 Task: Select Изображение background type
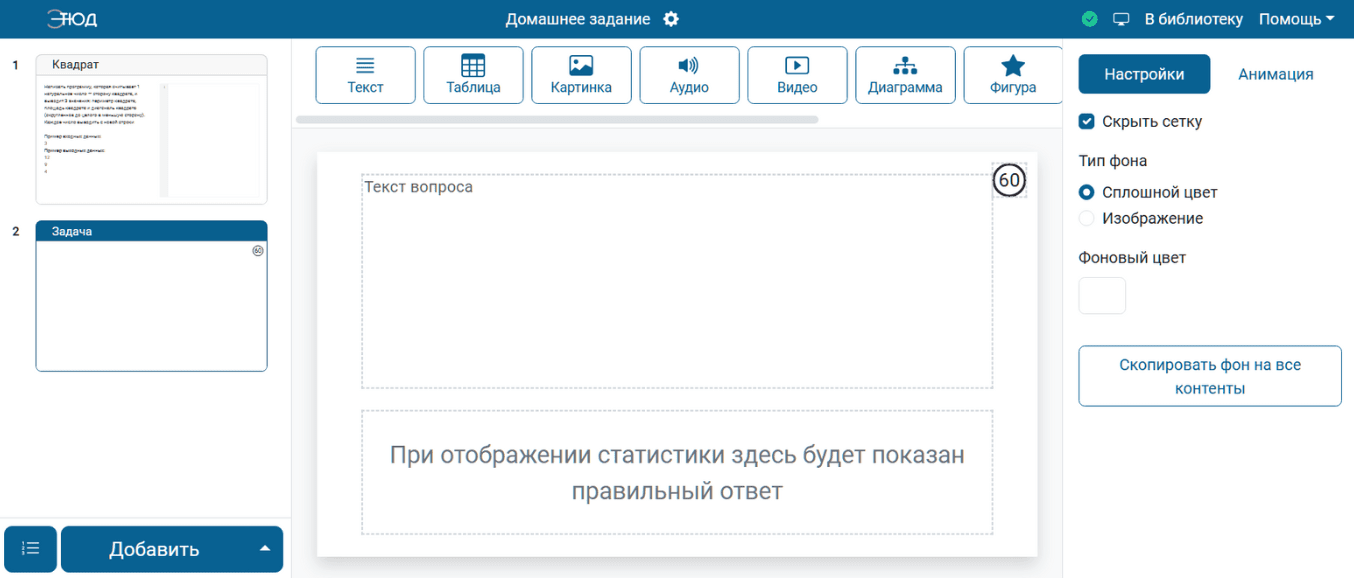tap(1086, 218)
